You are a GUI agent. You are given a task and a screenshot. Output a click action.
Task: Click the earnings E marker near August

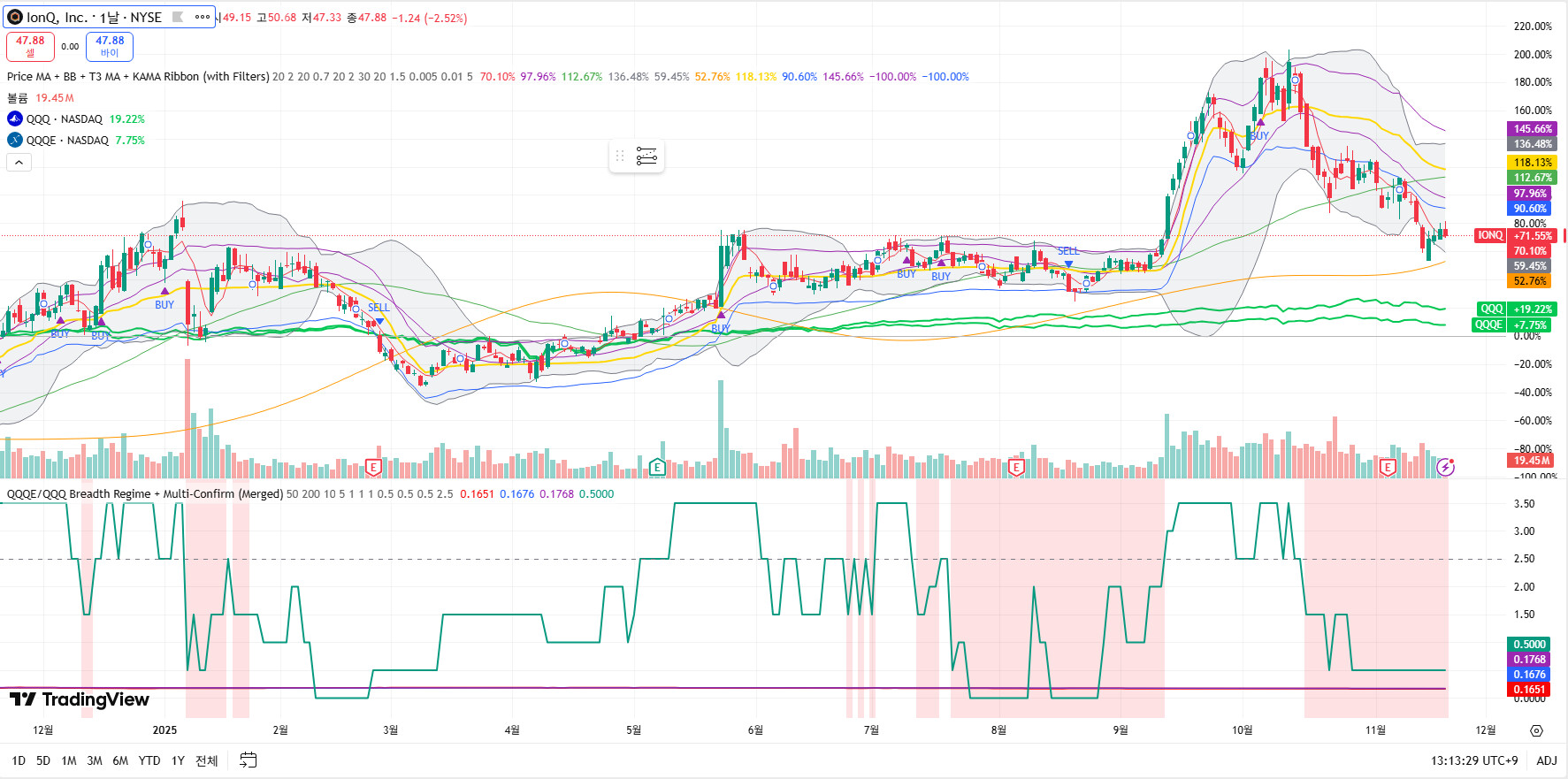pyautogui.click(x=1016, y=467)
